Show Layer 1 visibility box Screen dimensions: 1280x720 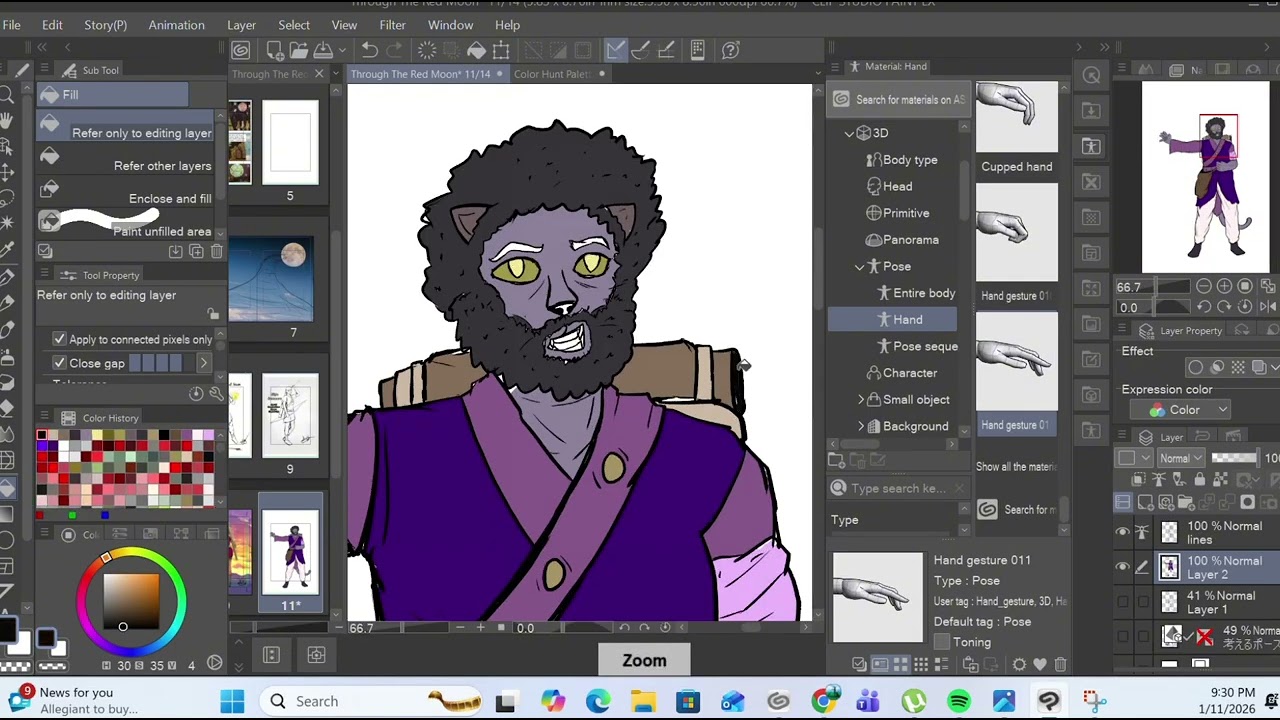[x=1122, y=602]
